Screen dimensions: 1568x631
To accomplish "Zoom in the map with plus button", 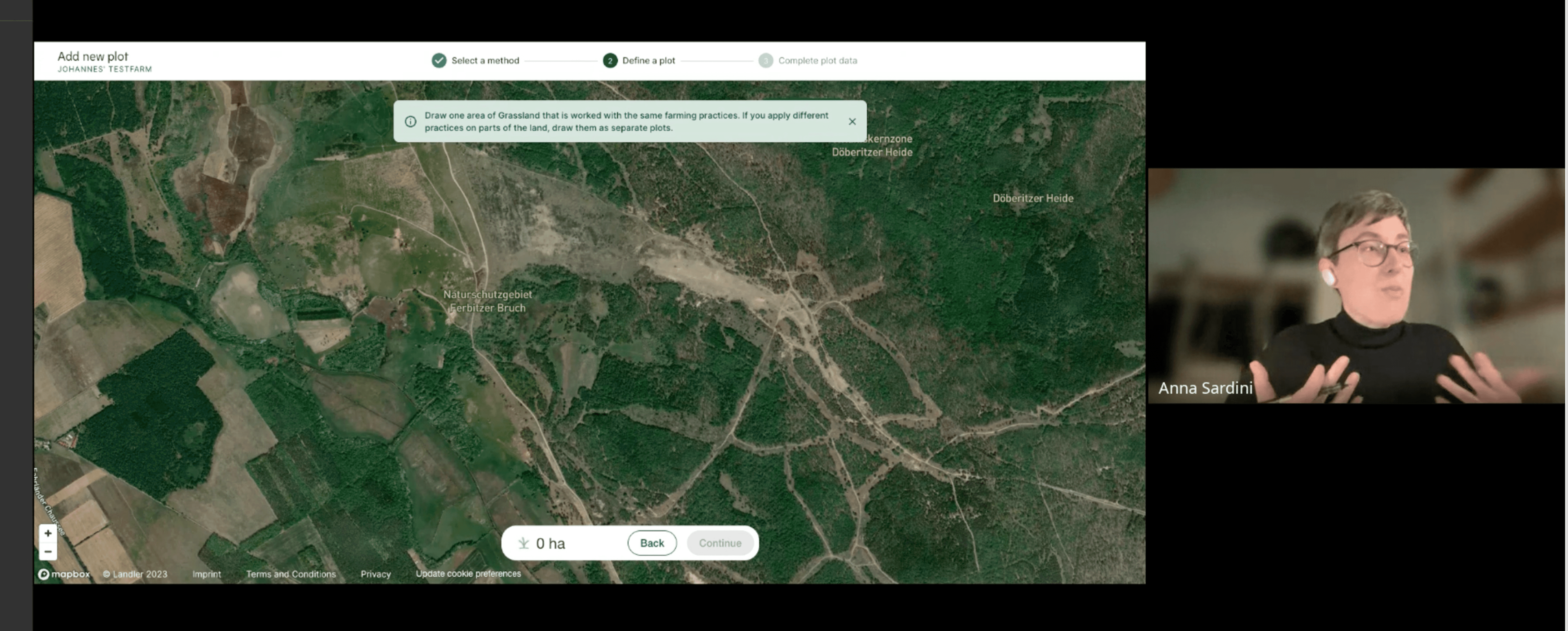I will 48,533.
